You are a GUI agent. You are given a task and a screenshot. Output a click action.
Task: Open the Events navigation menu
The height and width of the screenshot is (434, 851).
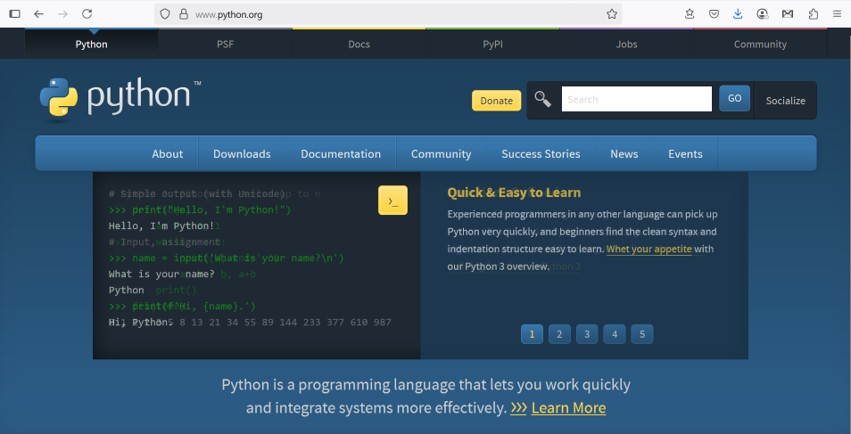click(685, 154)
